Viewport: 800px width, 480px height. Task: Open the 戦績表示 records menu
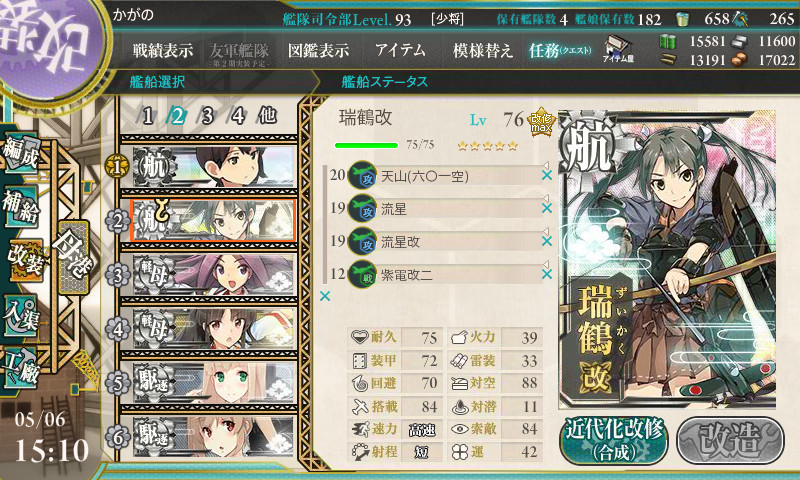(x=163, y=50)
